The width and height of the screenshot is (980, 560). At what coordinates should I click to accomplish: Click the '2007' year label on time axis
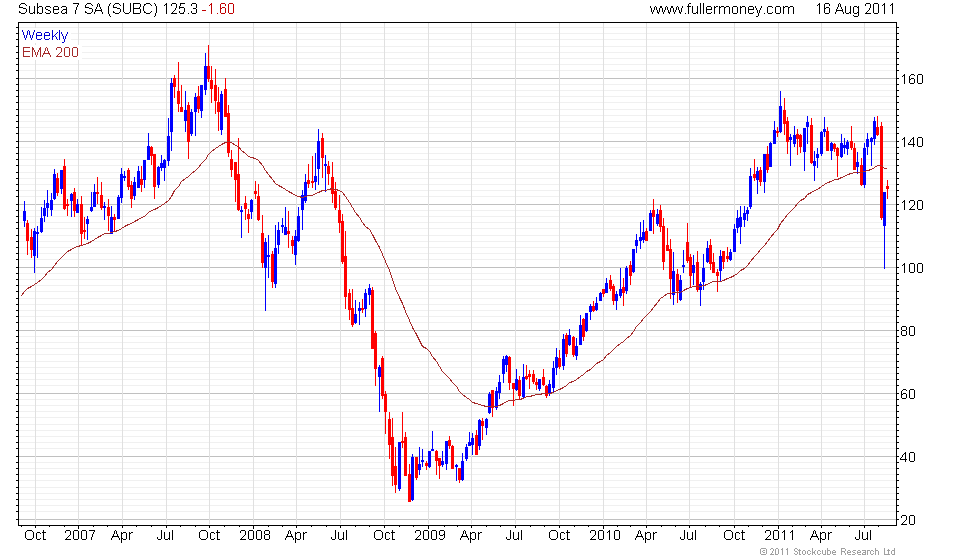coord(79,536)
